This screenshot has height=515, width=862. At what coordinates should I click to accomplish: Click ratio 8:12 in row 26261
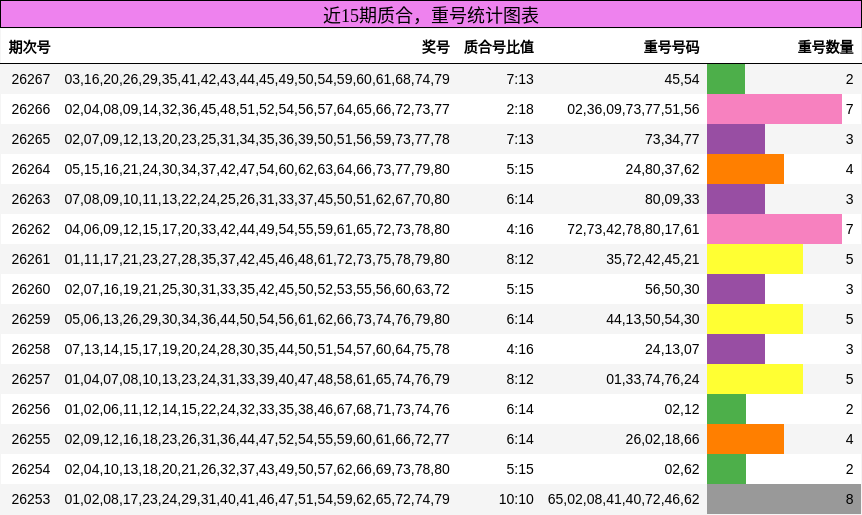click(520, 259)
